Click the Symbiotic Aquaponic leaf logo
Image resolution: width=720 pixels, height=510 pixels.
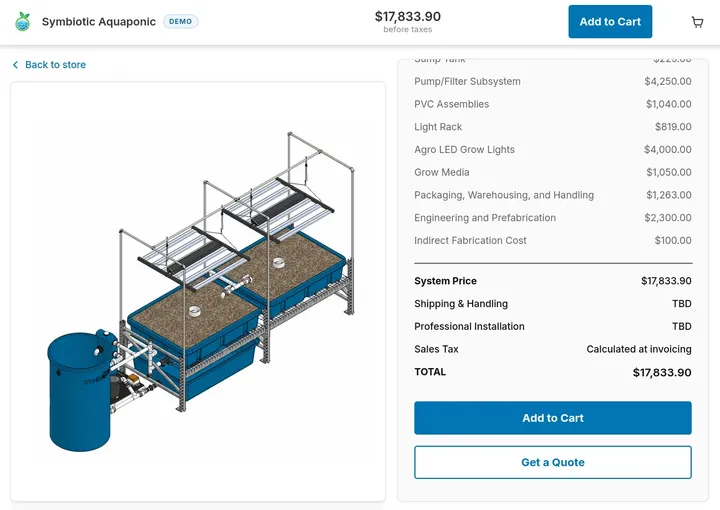22,22
